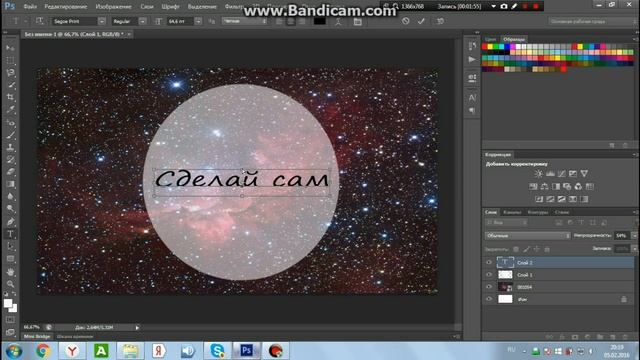Image resolution: width=640 pixels, height=360 pixels.
Task: Open the warped text dialog
Action: [x=338, y=21]
